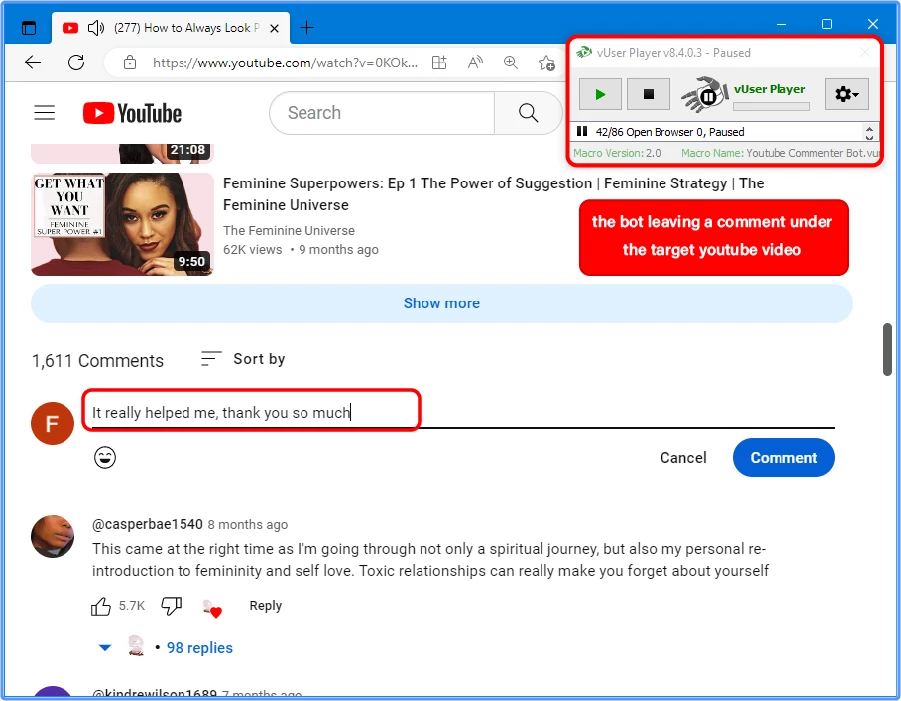Screen dimensions: 901x701
Task: Open a new tab with plus button
Action: [x=307, y=28]
